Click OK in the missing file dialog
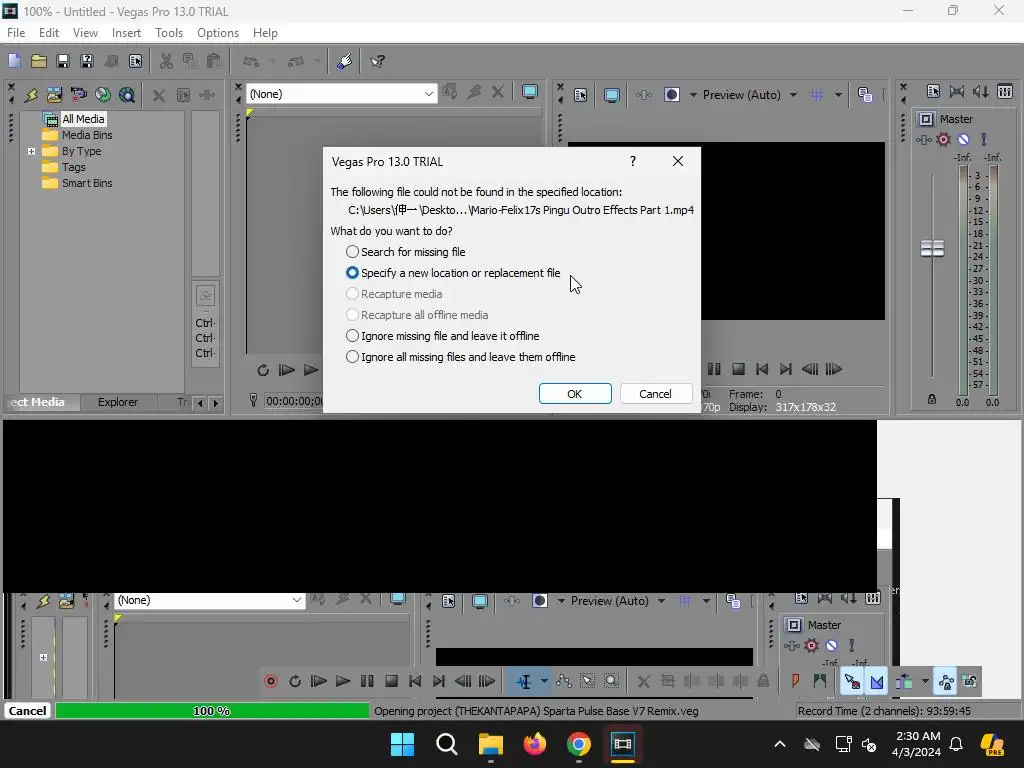This screenshot has width=1024, height=768. (x=575, y=394)
